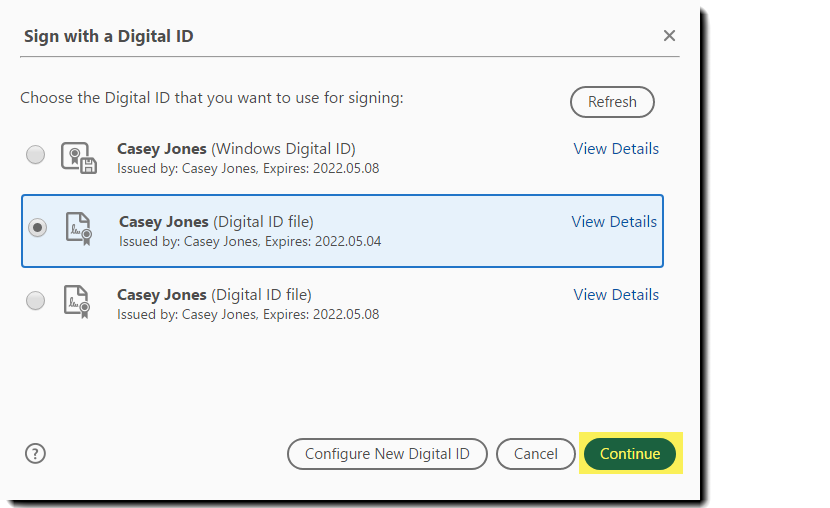Open View Details in the highlighted row
Screen dimensions: 830x508
[x=614, y=222]
